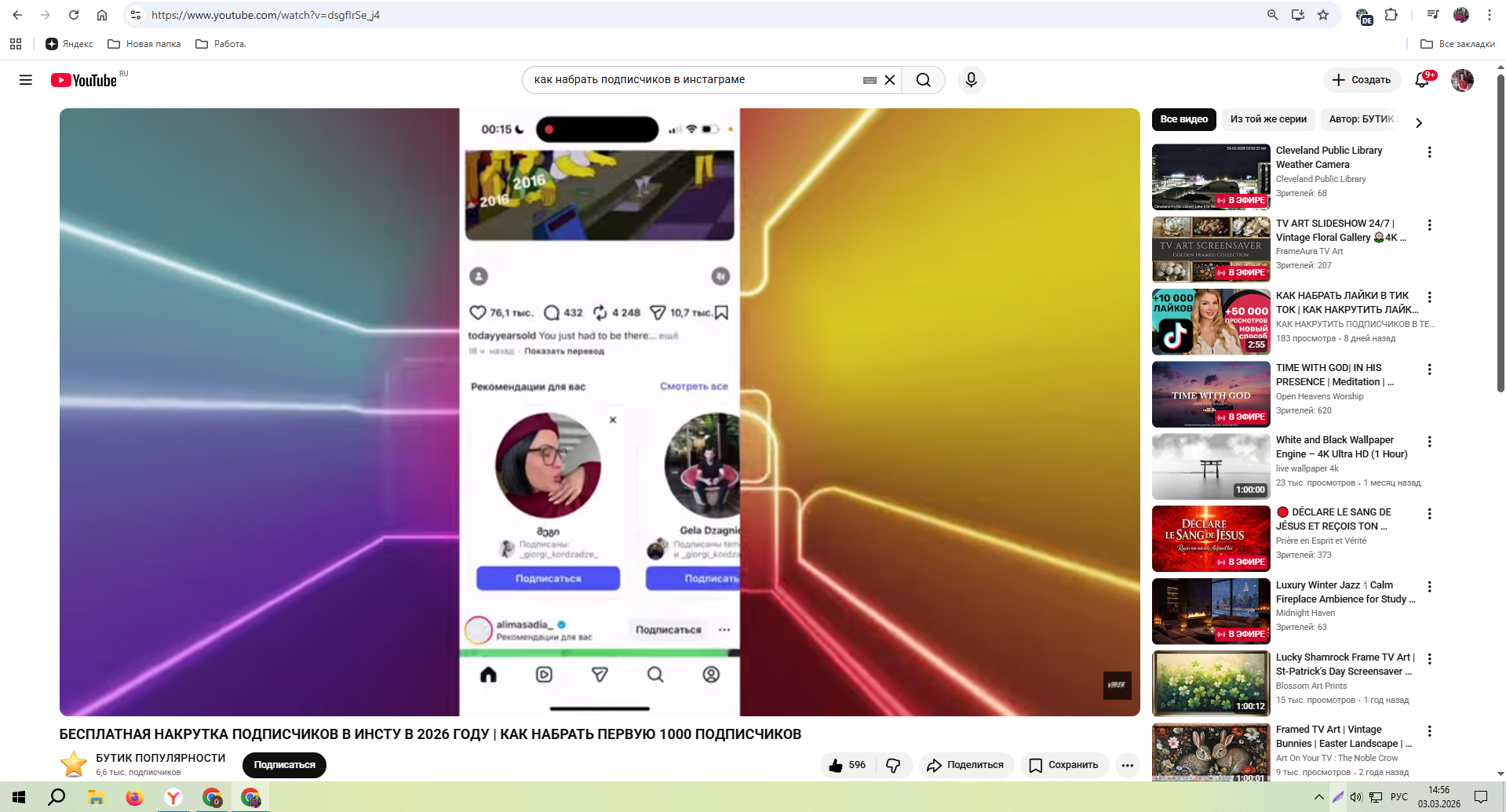
Task: Select the Автор: БУТИК chip
Action: click(x=1362, y=119)
